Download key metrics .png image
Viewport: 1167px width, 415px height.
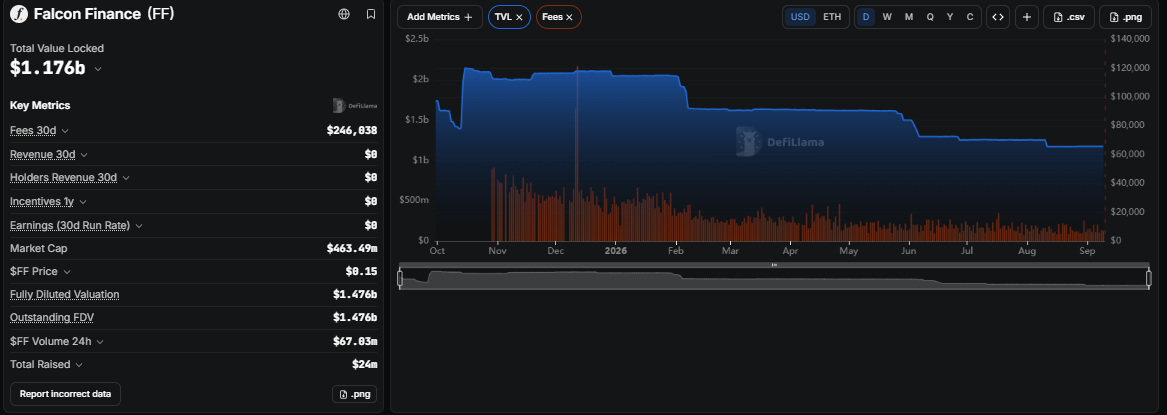click(354, 394)
